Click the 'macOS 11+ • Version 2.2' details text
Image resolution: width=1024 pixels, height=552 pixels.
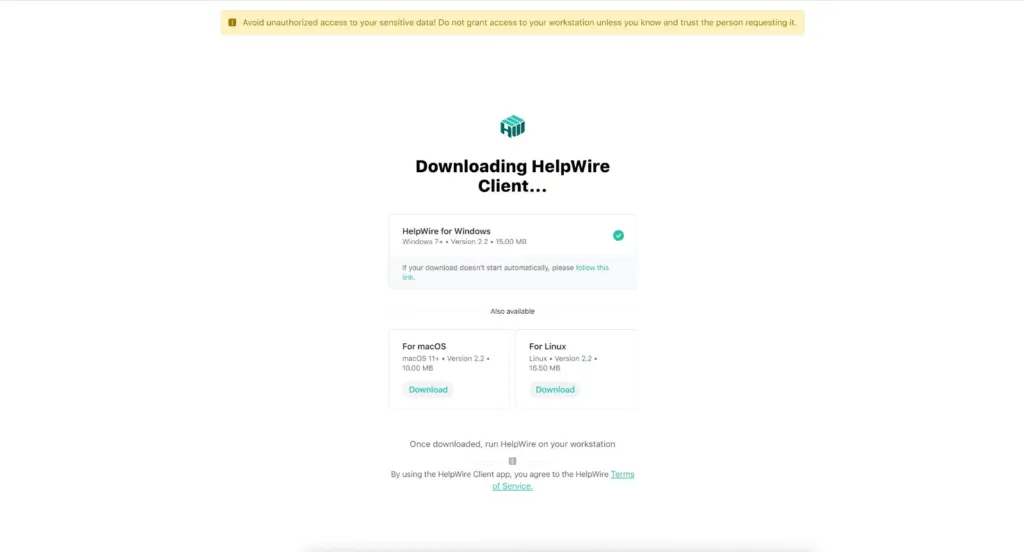445,363
